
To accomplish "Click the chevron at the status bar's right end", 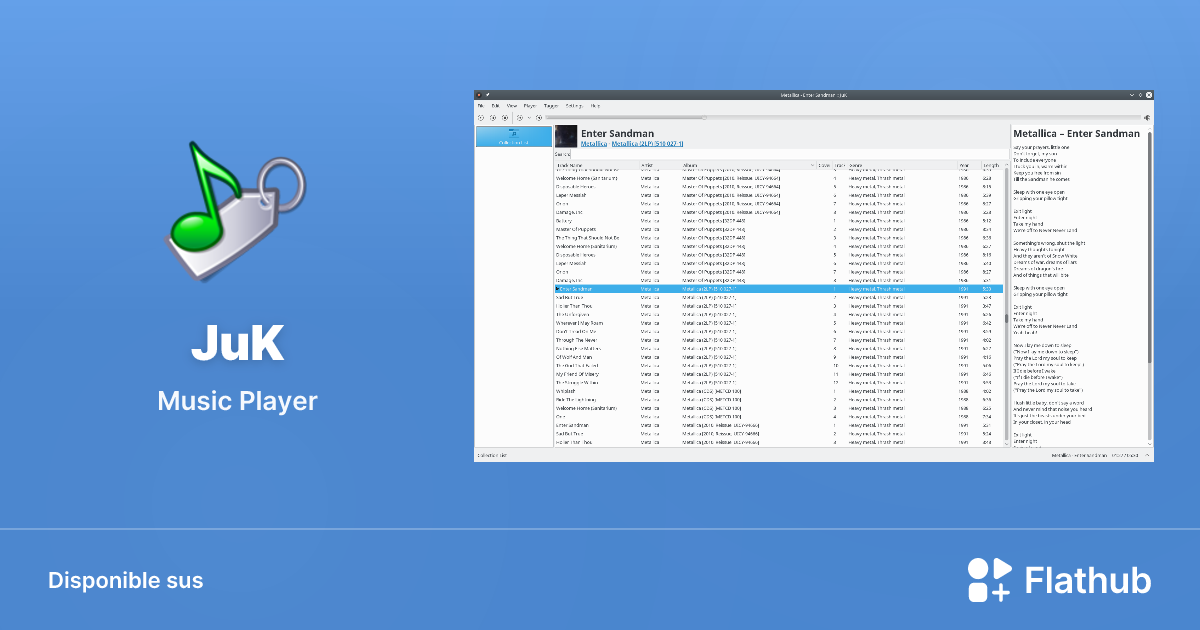I will pyautogui.click(x=1147, y=455).
